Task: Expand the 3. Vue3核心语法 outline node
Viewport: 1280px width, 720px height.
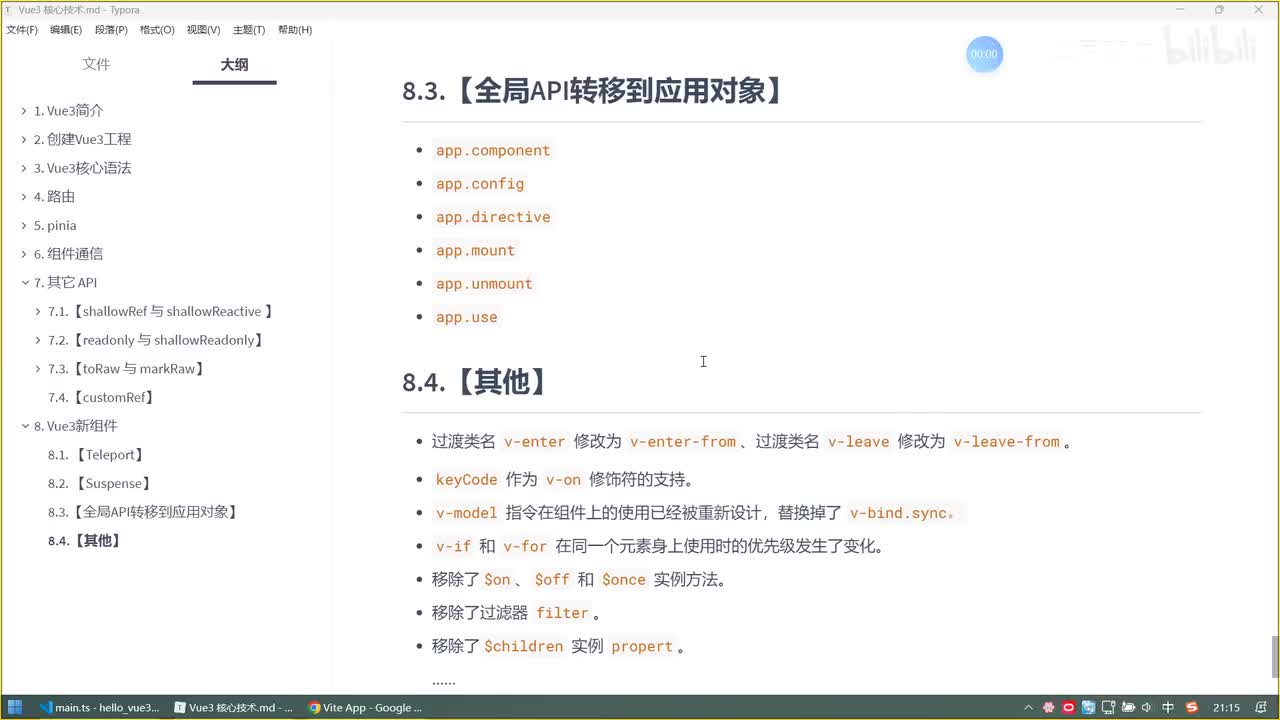Action: click(x=24, y=168)
